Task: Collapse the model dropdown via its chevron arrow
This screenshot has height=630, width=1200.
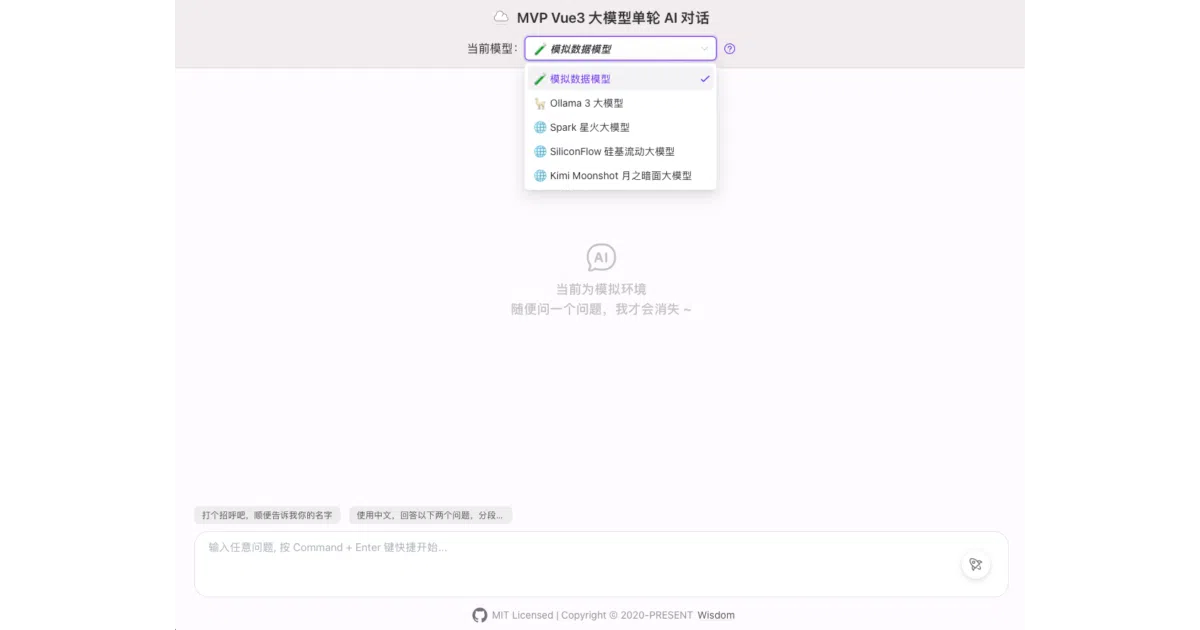Action: pyautogui.click(x=704, y=49)
